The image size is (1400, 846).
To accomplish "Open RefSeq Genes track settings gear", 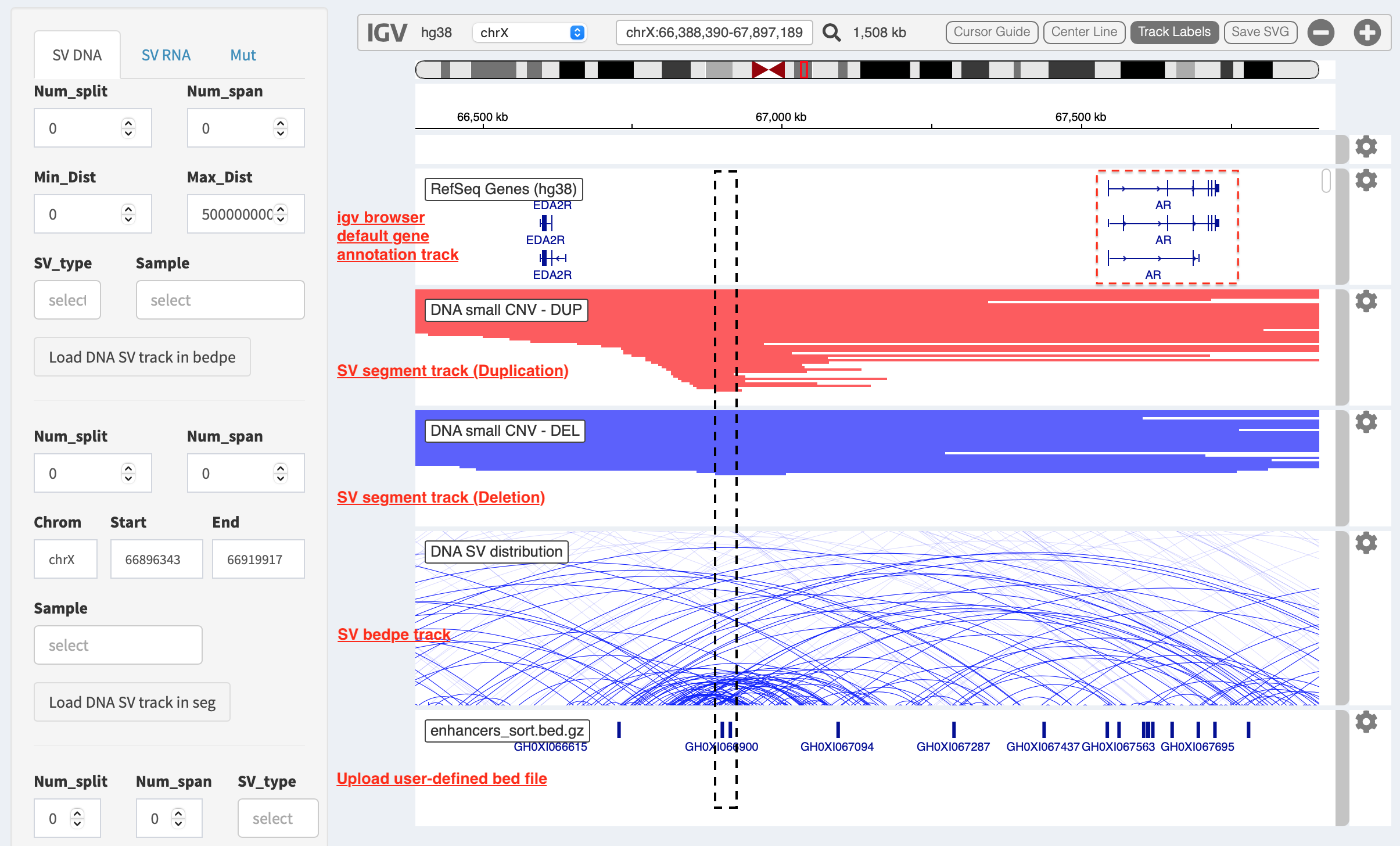I will tap(1366, 181).
